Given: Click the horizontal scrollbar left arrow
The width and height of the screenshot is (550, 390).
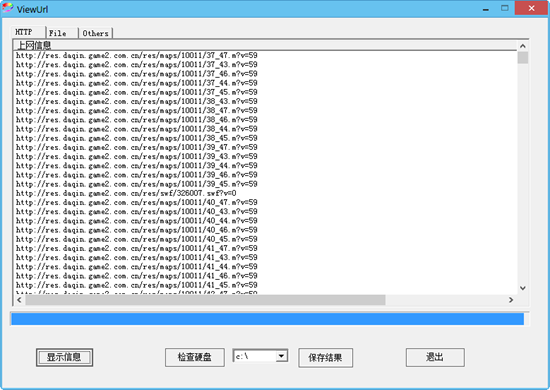Looking at the screenshot, I should tap(19, 300).
